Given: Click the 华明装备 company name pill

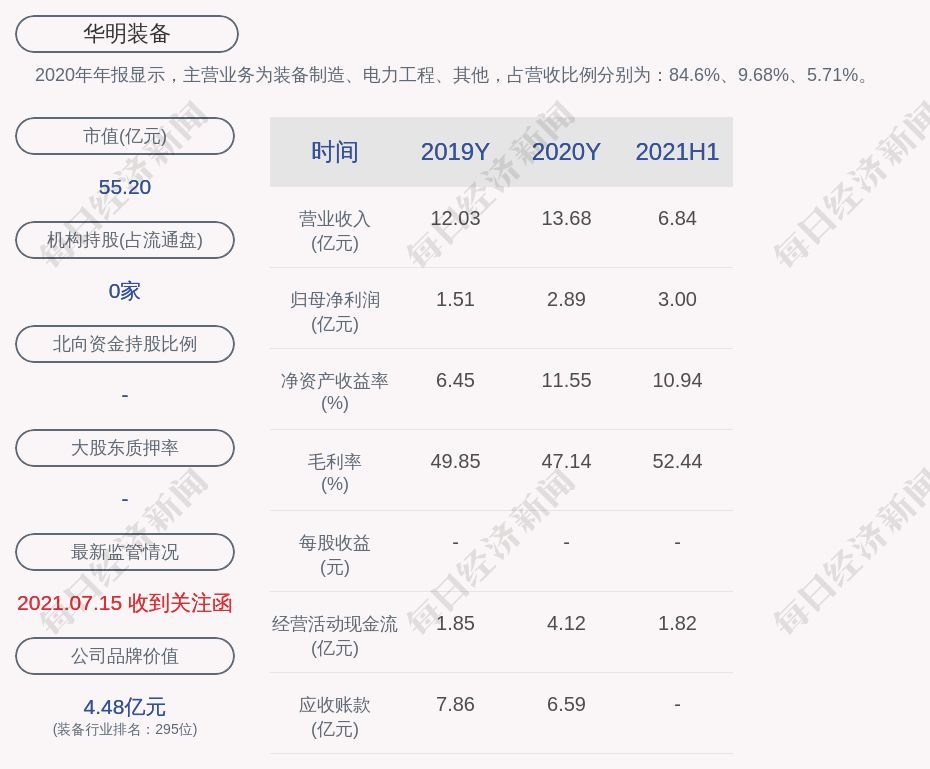Looking at the screenshot, I should [x=126, y=34].
